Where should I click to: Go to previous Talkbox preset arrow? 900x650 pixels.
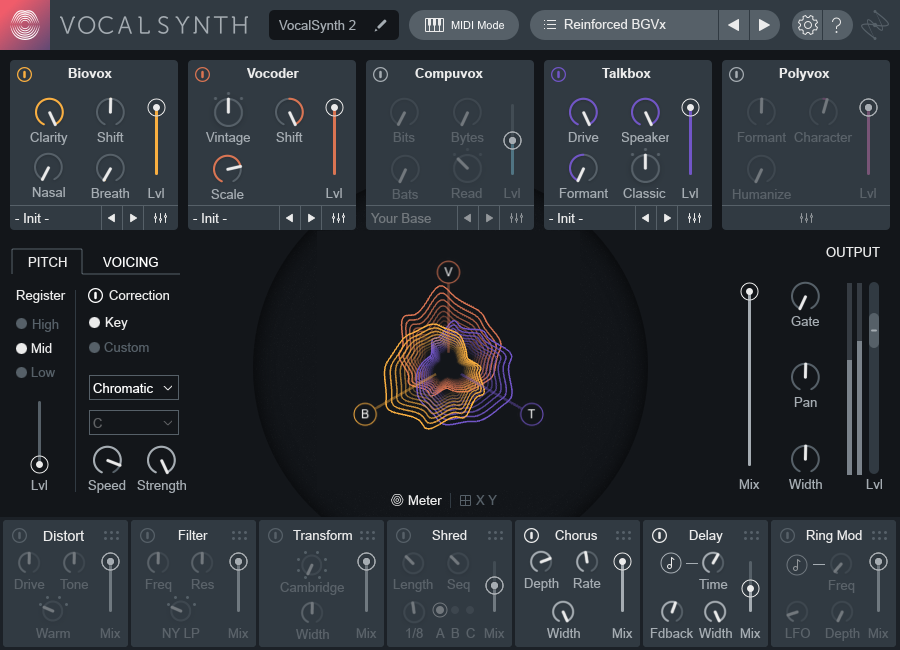pos(645,218)
